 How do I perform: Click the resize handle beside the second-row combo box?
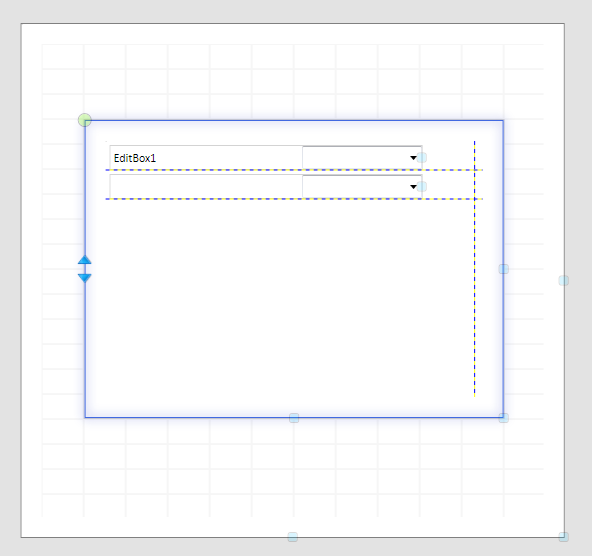click(422, 187)
